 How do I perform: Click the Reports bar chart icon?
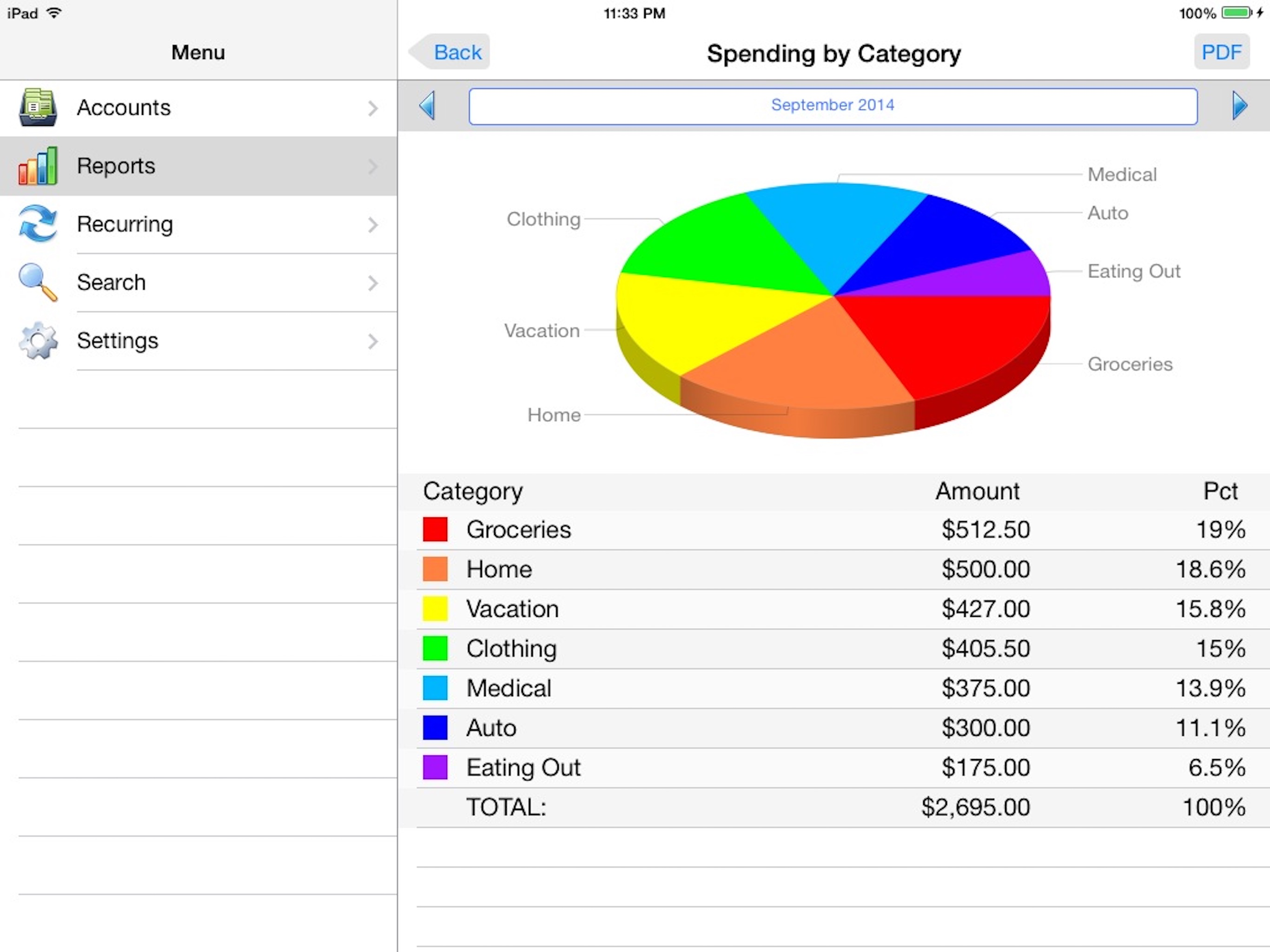38,166
